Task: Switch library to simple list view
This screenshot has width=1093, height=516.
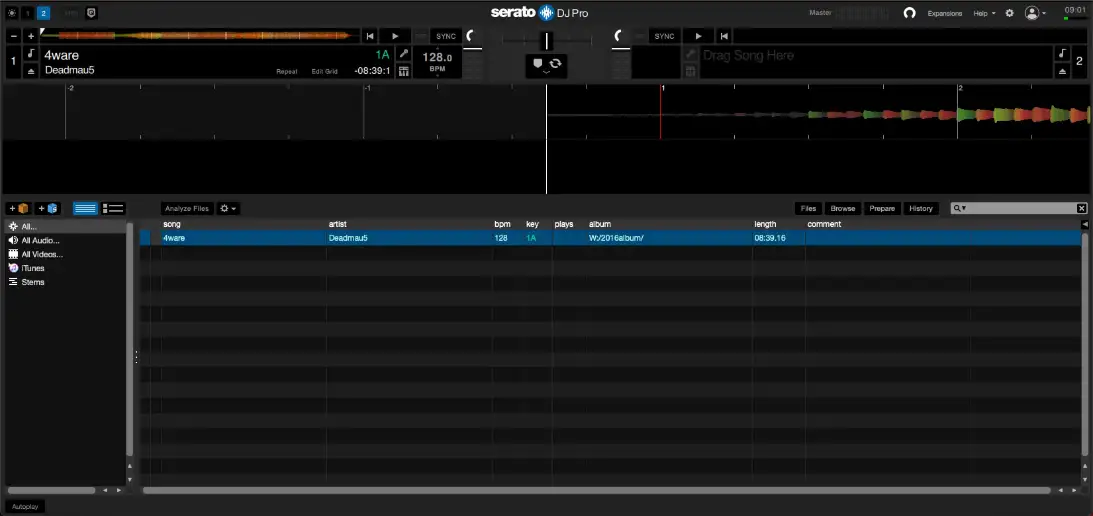Action: coord(86,208)
